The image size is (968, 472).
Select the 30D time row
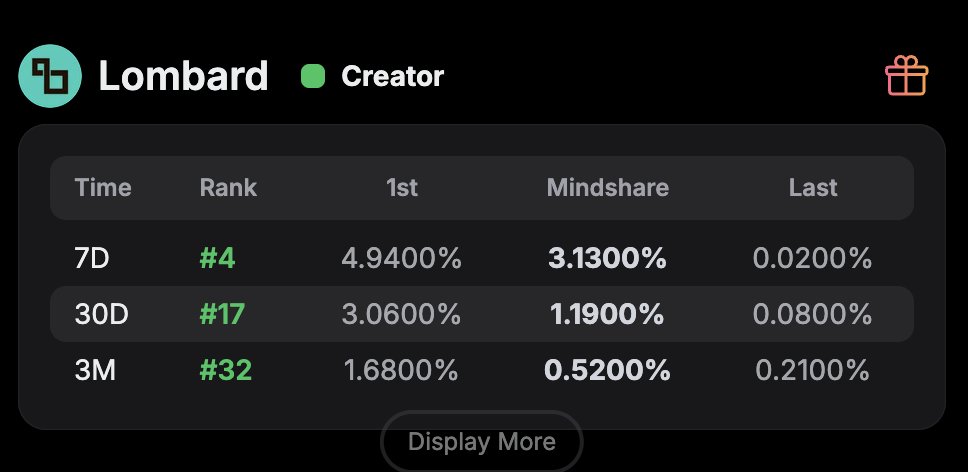[102, 314]
